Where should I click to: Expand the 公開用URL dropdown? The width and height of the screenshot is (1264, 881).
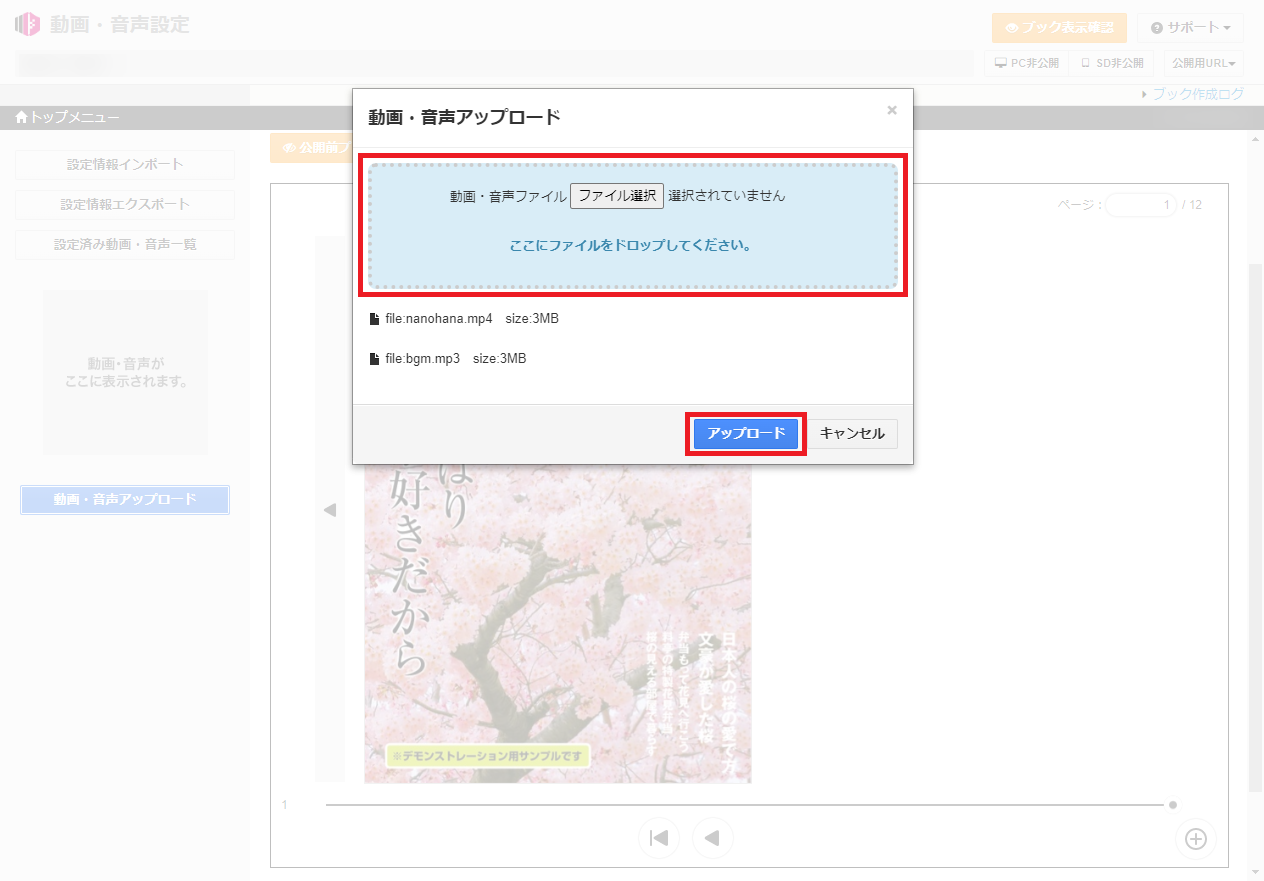click(1203, 63)
